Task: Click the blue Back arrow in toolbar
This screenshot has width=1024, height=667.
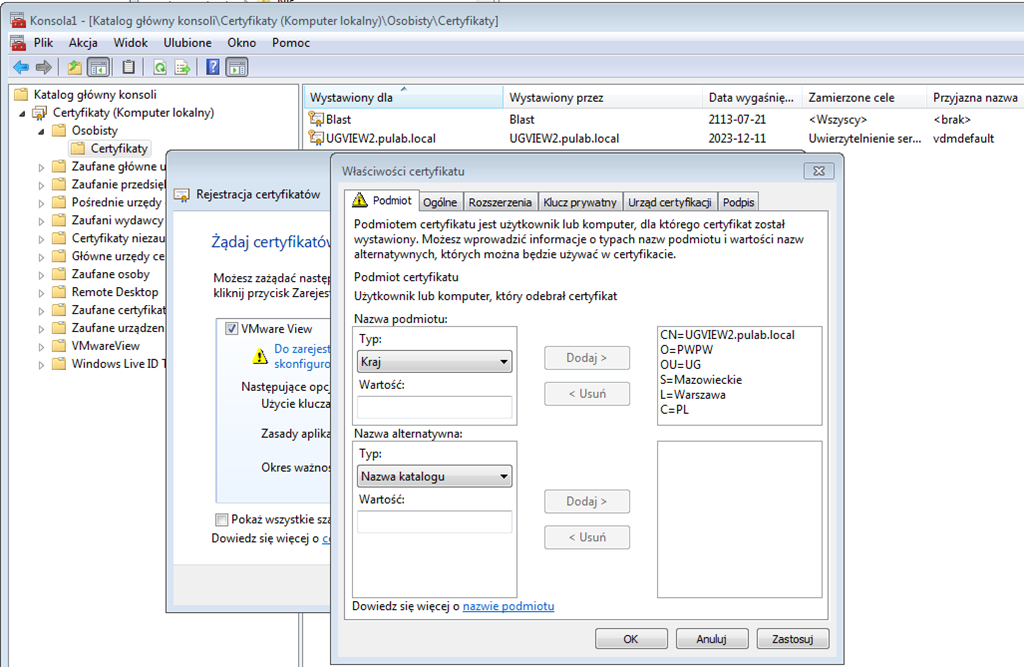Action: click(x=21, y=67)
